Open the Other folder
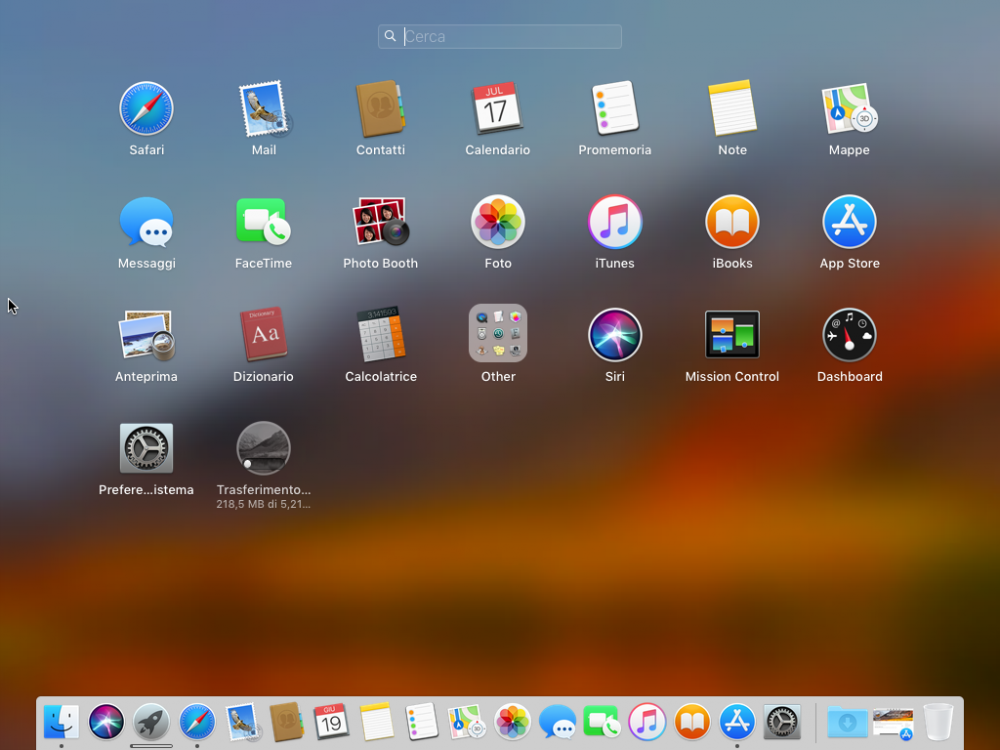Viewport: 1000px width, 750px height. tap(497, 334)
